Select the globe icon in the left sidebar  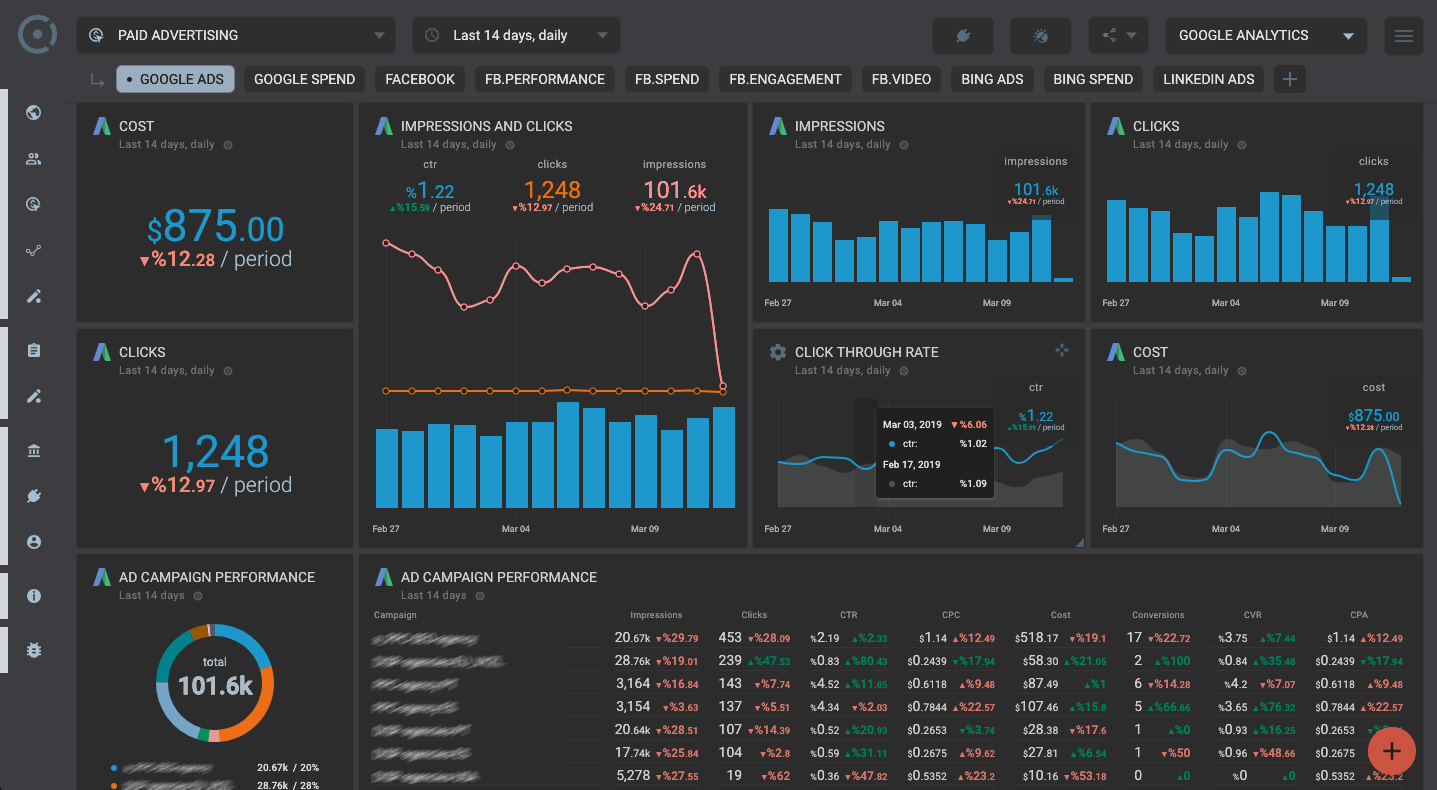[33, 113]
